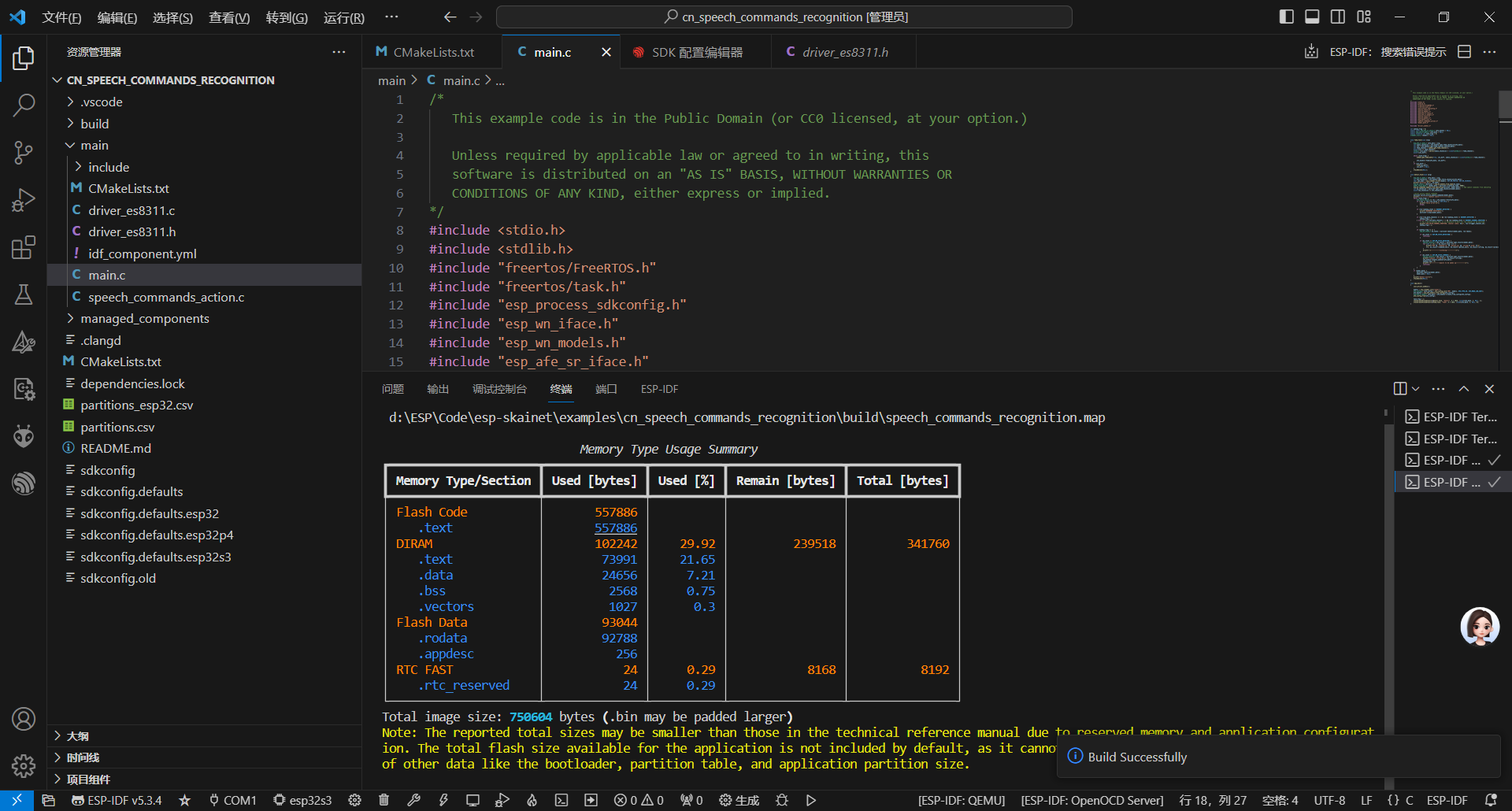1512x811 pixels.
Task: Change the esp32s3 target device
Action: click(302, 800)
